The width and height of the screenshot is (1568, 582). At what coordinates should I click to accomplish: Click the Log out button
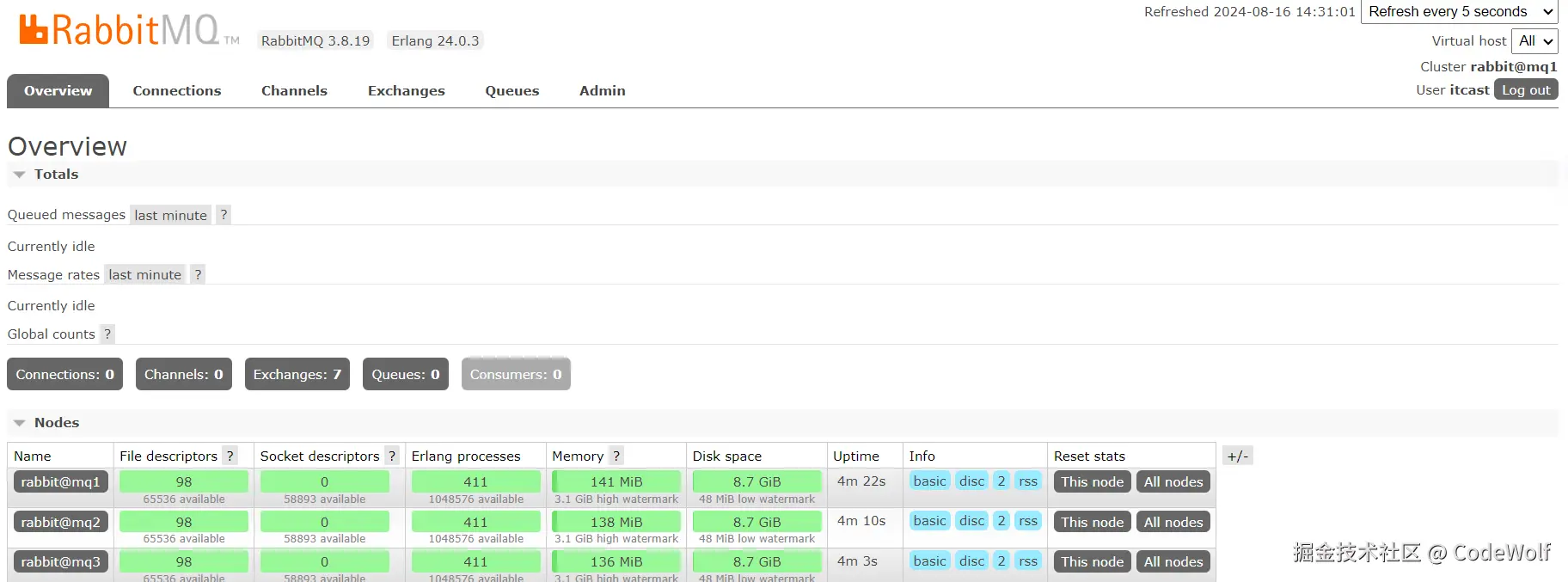[1526, 89]
